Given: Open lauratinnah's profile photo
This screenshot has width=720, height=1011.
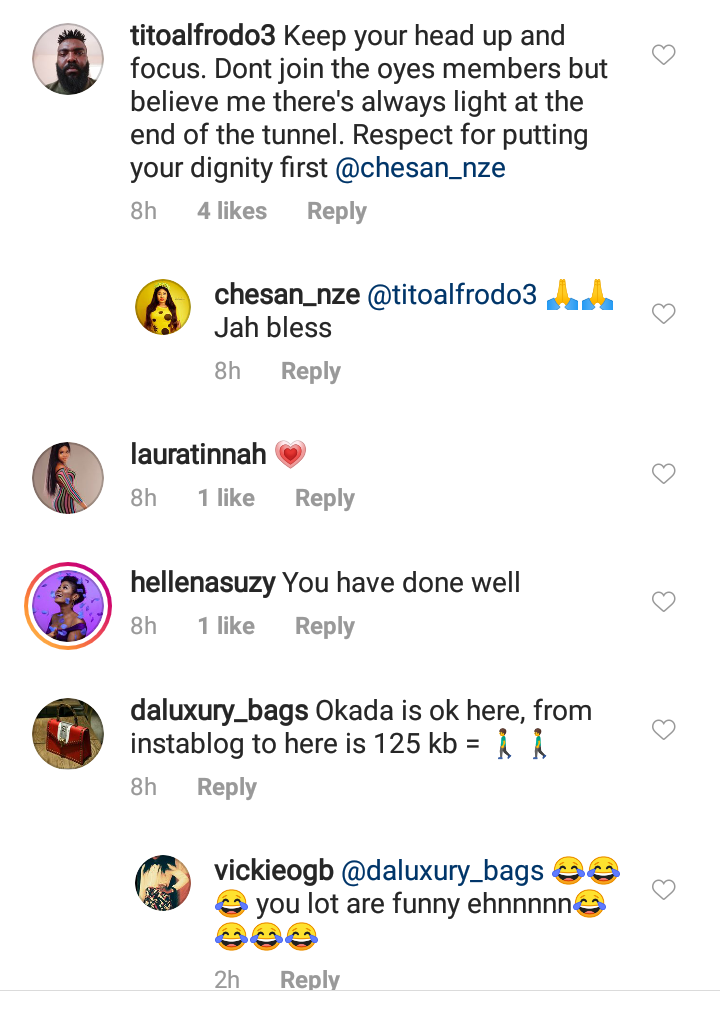Looking at the screenshot, I should tap(68, 477).
